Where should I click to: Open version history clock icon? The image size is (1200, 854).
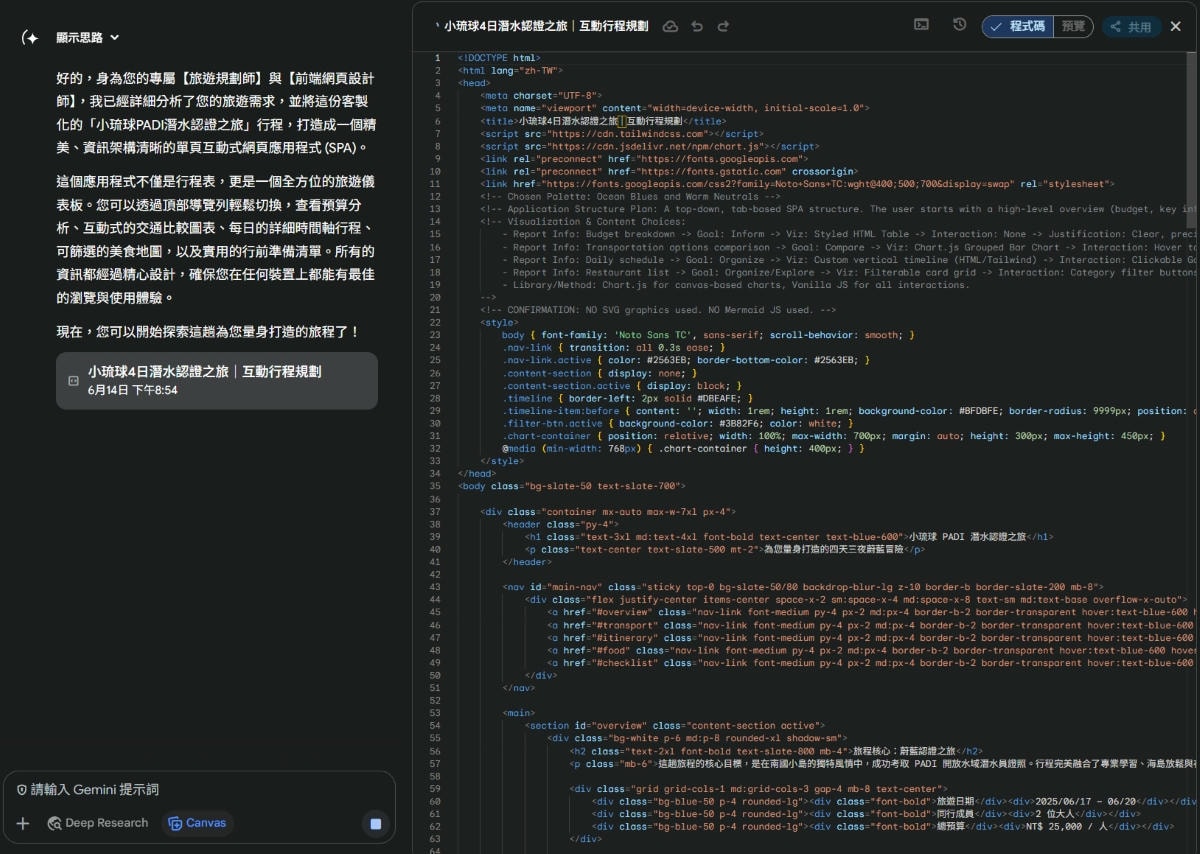[959, 25]
